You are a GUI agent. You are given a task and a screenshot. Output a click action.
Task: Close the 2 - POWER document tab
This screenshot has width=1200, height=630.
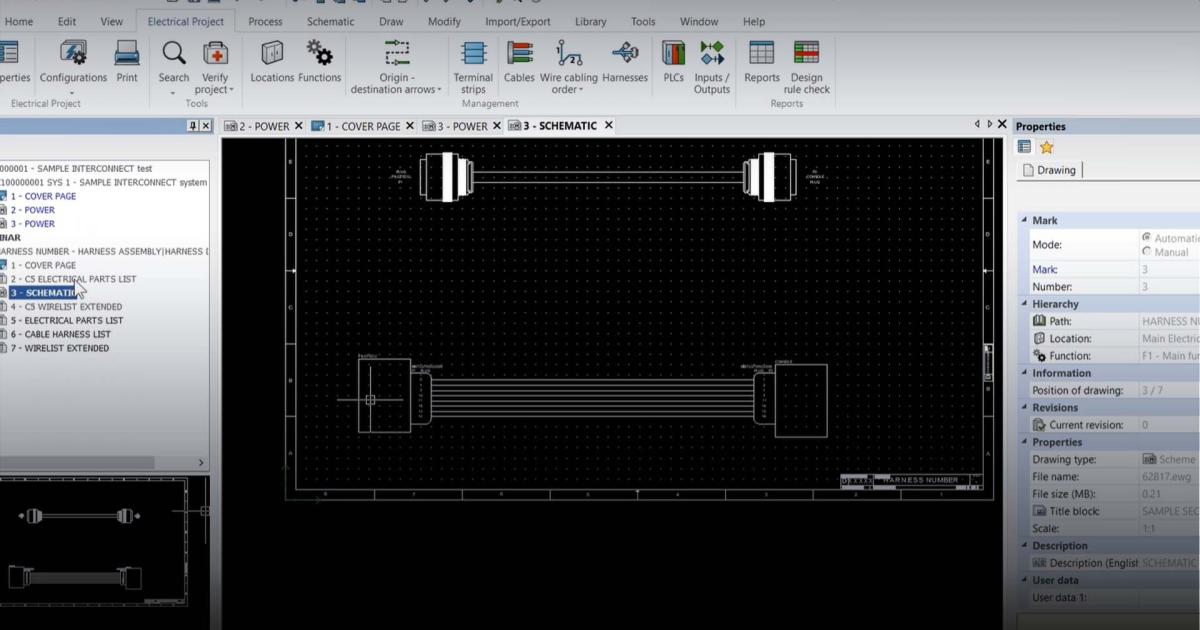[298, 126]
